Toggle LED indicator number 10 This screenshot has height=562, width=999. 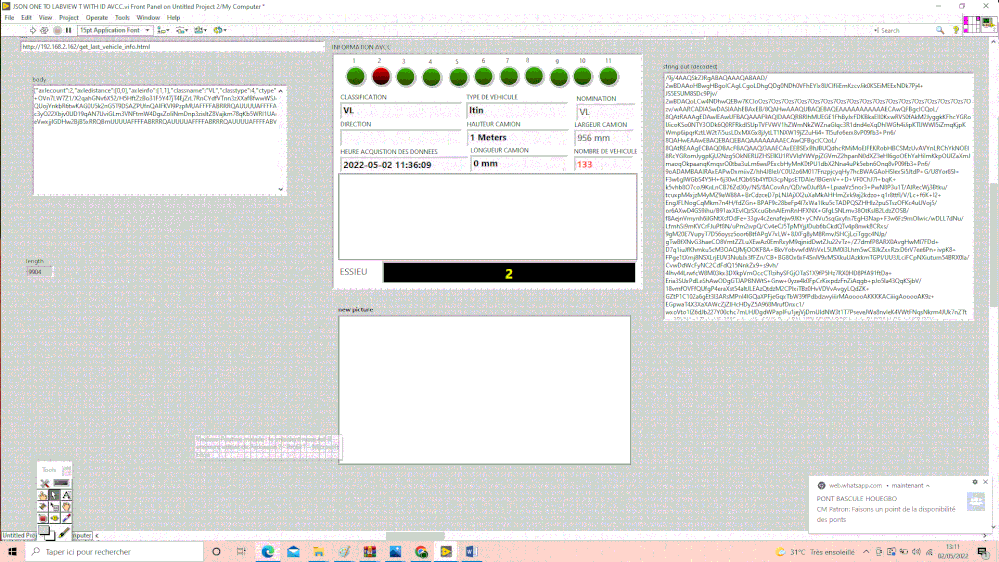[583, 76]
